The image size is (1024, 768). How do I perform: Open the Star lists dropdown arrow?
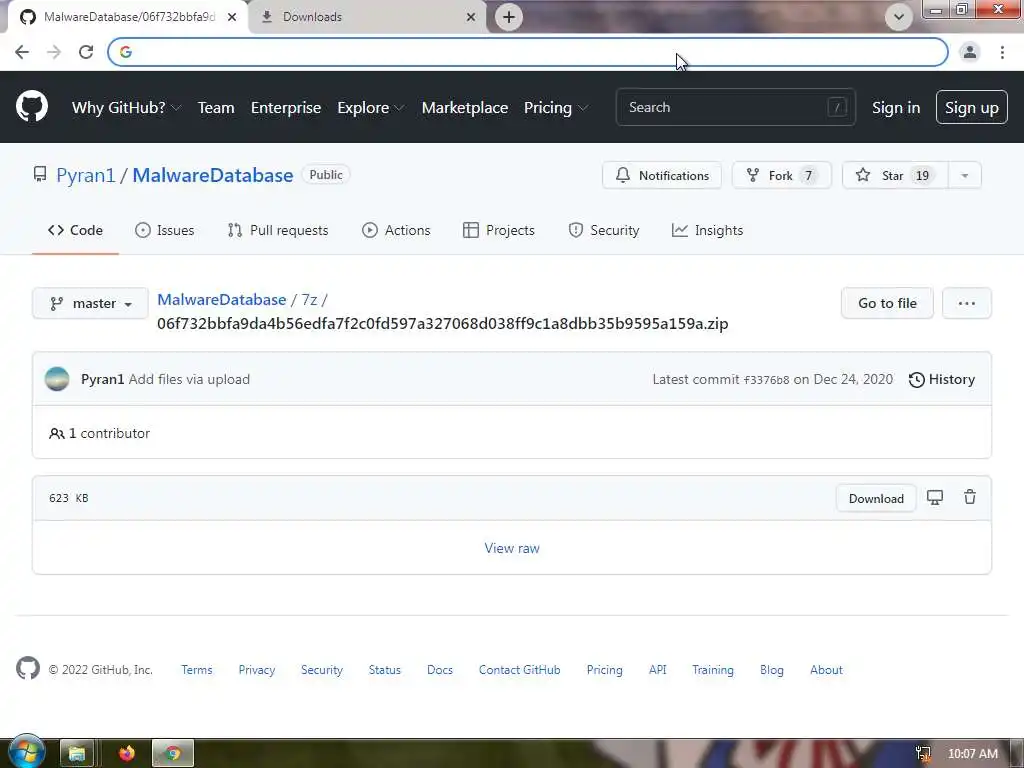point(965,176)
